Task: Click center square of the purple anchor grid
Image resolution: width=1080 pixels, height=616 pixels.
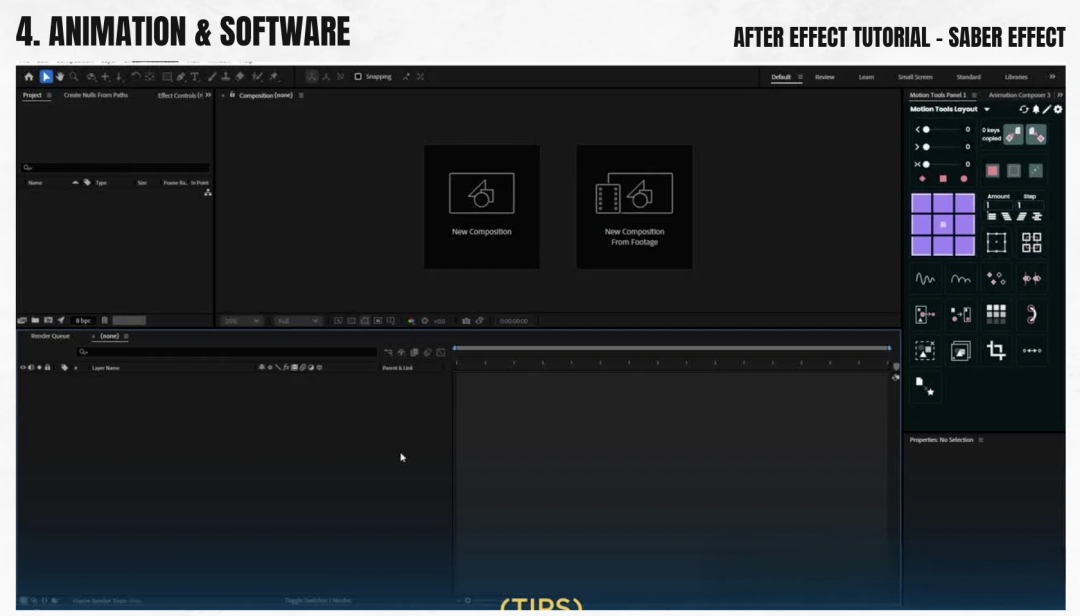Action: (942, 224)
